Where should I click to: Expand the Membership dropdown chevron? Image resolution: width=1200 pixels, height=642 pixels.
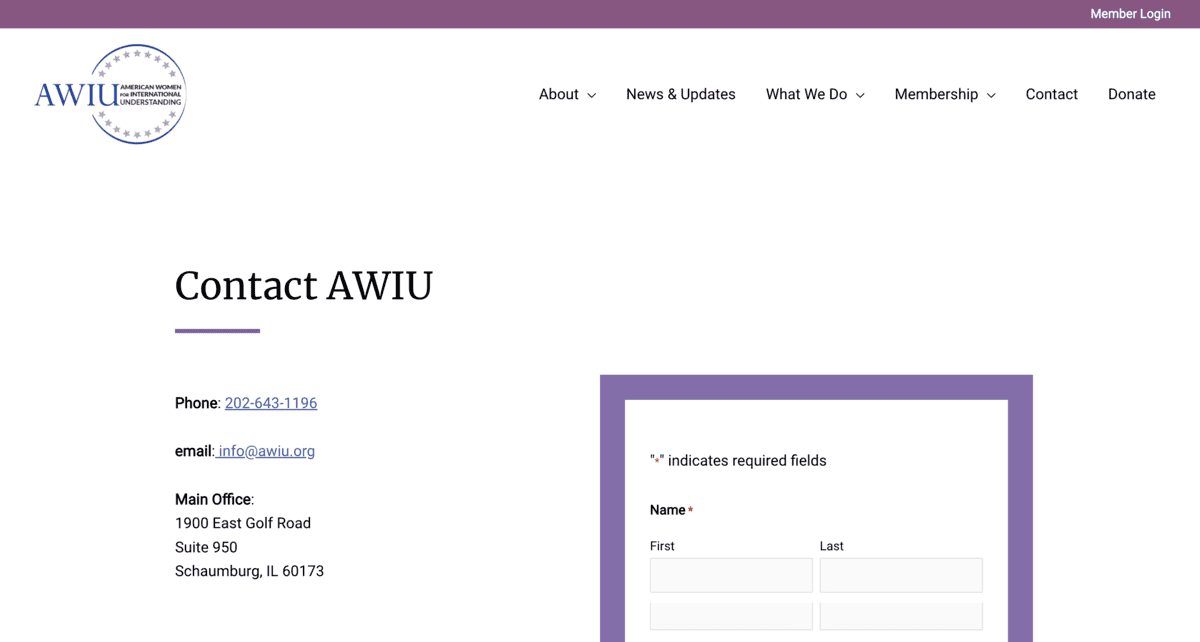990,95
